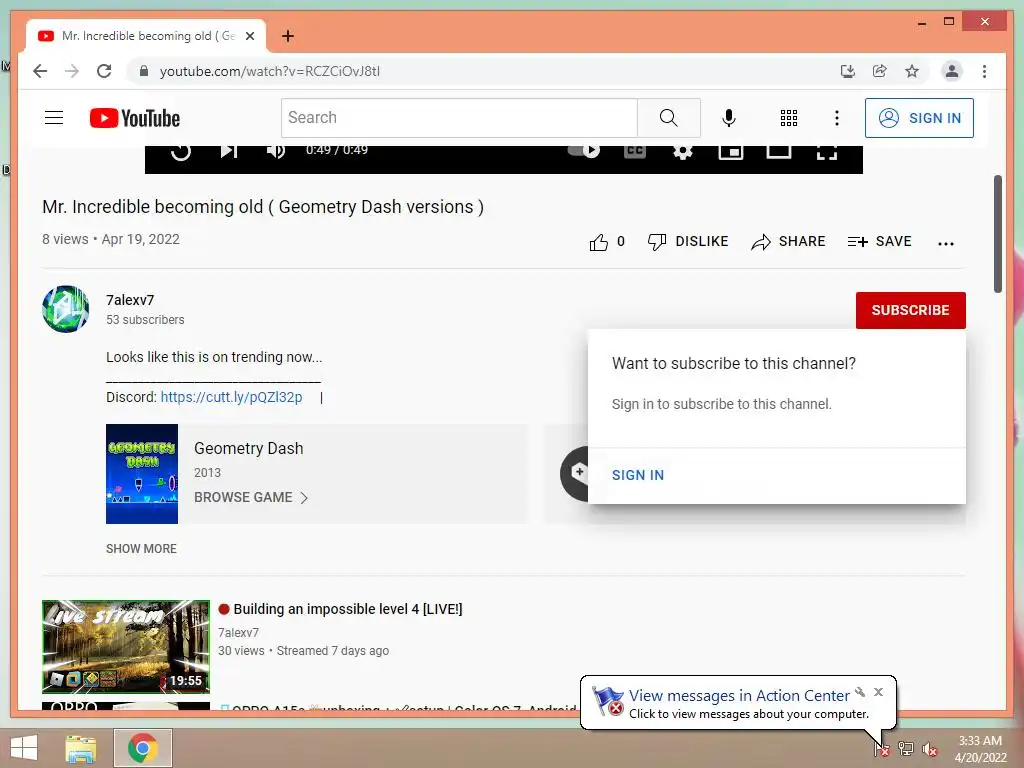
Task: Select the Mr. Incredible browser tab
Action: coord(146,36)
